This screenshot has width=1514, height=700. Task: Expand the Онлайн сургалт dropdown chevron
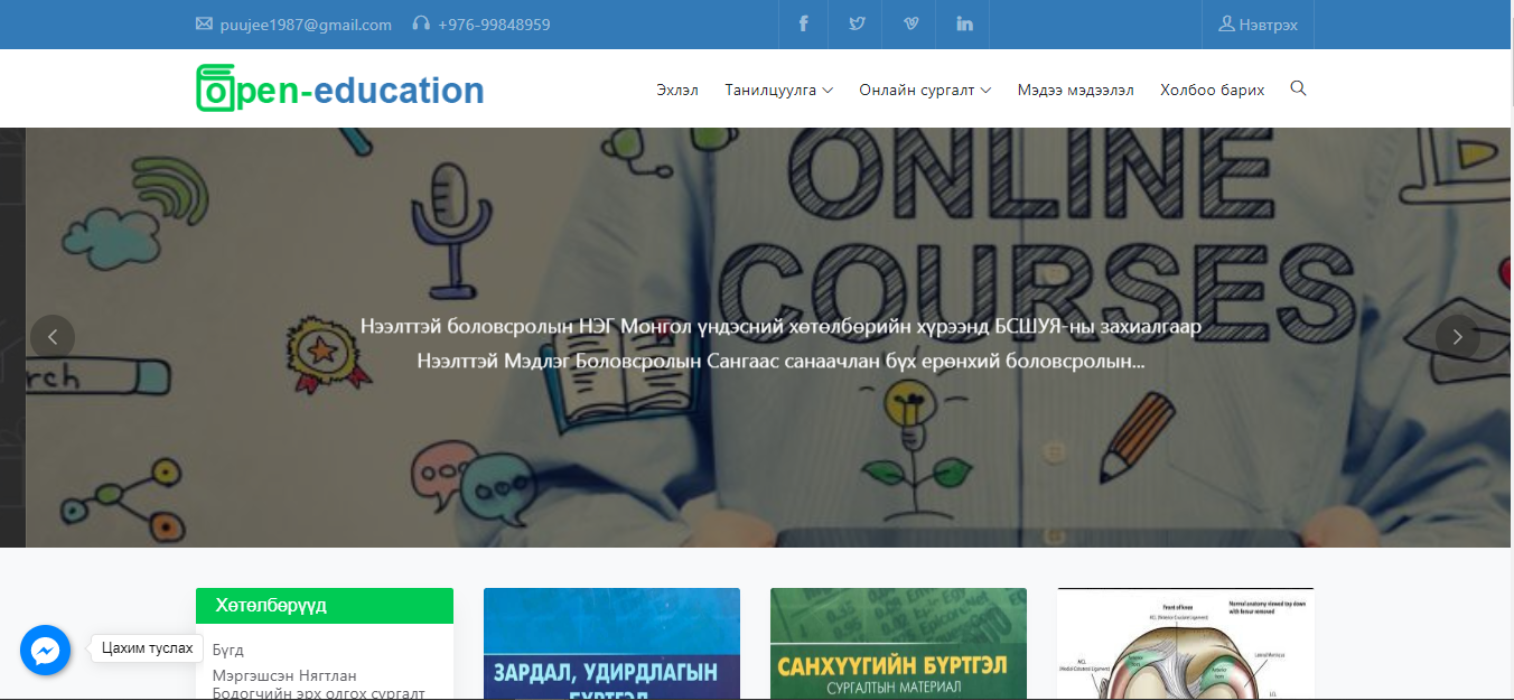click(986, 90)
